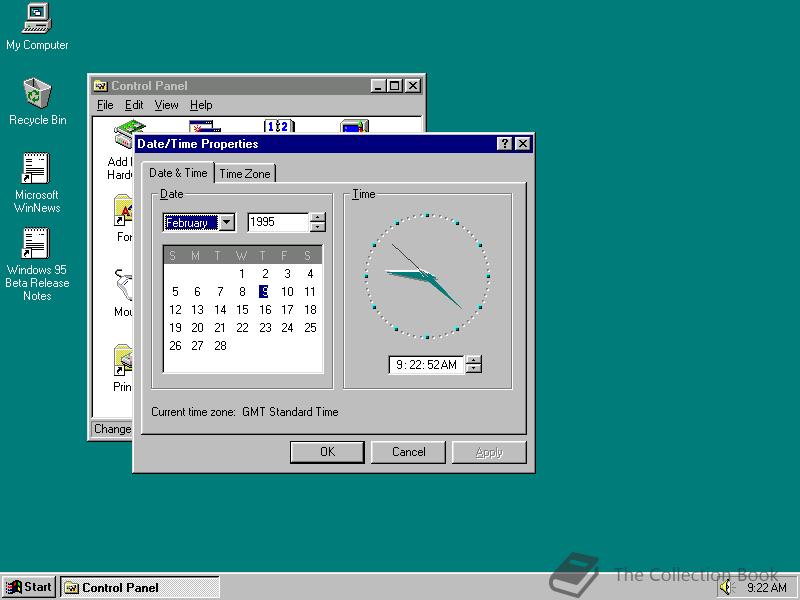Open the View menu in Control Panel
The width and height of the screenshot is (800, 600).
166,105
